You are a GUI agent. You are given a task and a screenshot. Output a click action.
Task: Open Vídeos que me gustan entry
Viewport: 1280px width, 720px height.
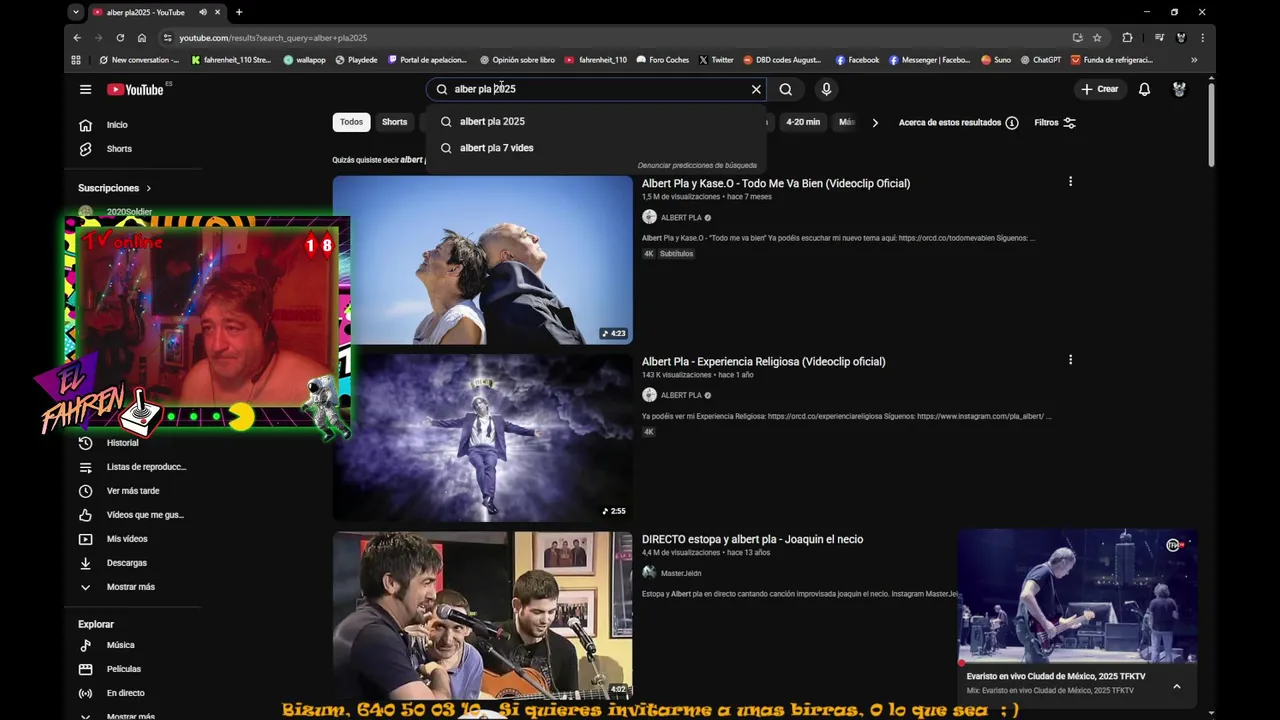tap(145, 515)
